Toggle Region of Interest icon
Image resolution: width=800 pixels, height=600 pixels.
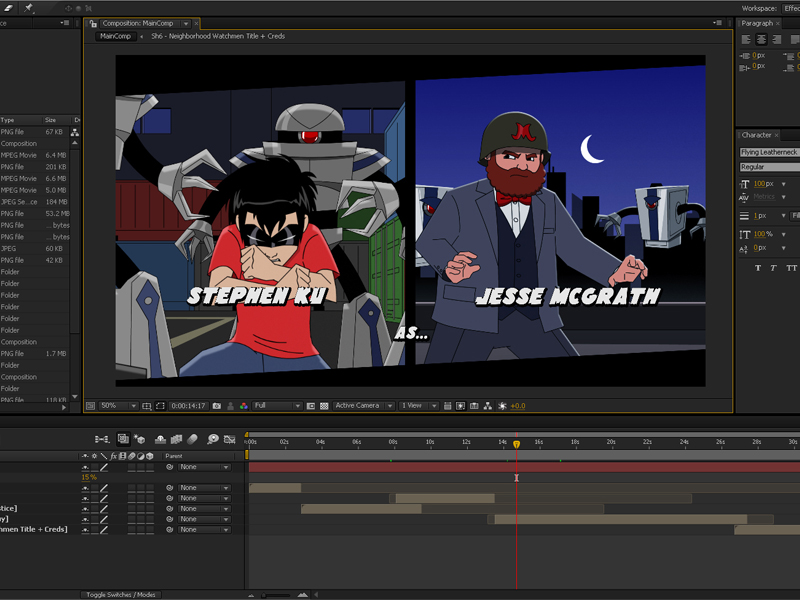coord(311,406)
